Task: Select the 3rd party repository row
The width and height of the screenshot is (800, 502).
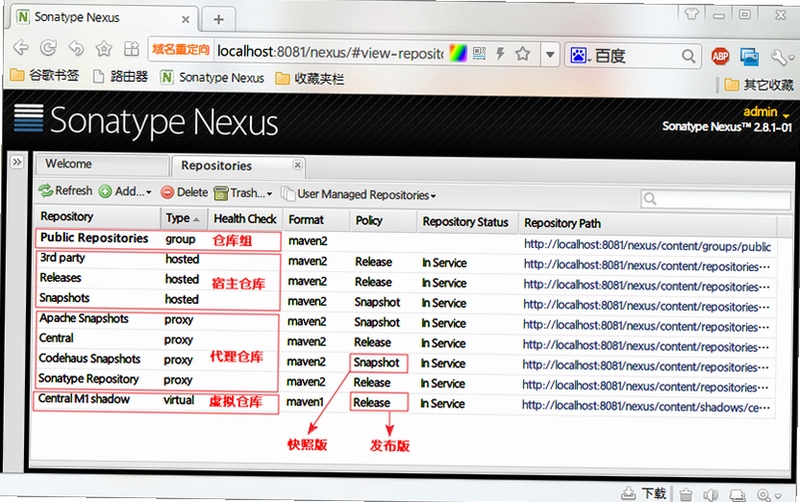Action: click(406, 261)
